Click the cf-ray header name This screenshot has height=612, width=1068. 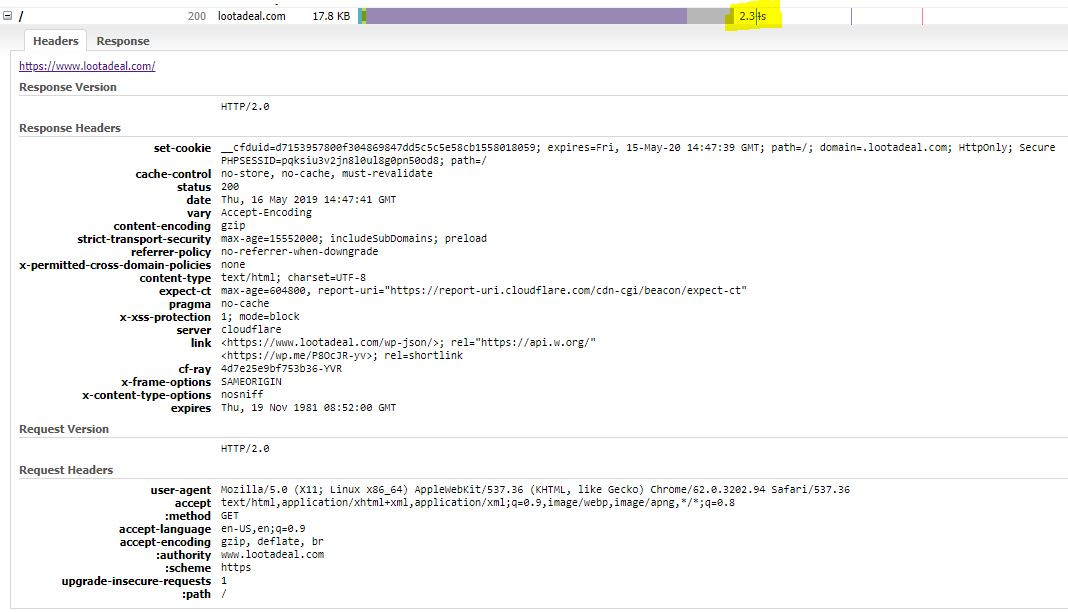tap(195, 369)
